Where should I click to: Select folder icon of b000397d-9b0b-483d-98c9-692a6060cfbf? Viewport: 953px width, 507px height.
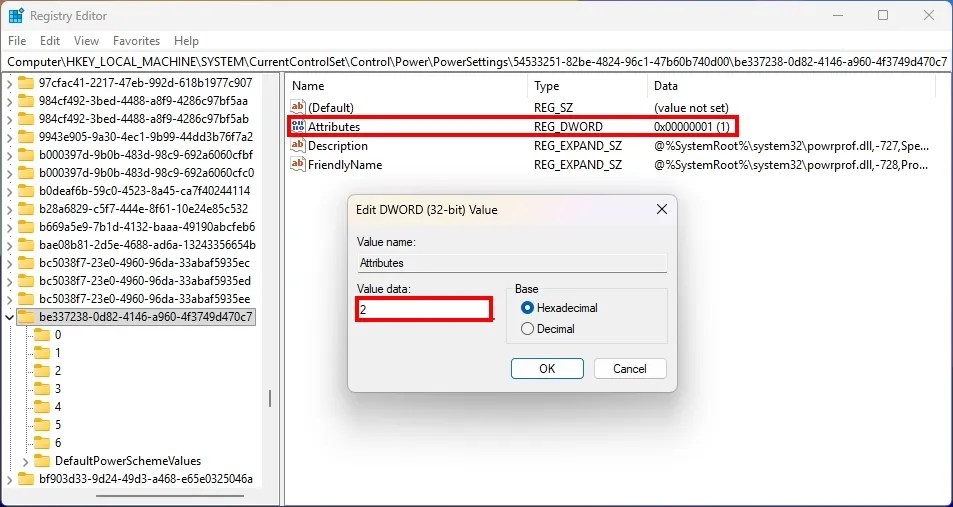point(26,154)
